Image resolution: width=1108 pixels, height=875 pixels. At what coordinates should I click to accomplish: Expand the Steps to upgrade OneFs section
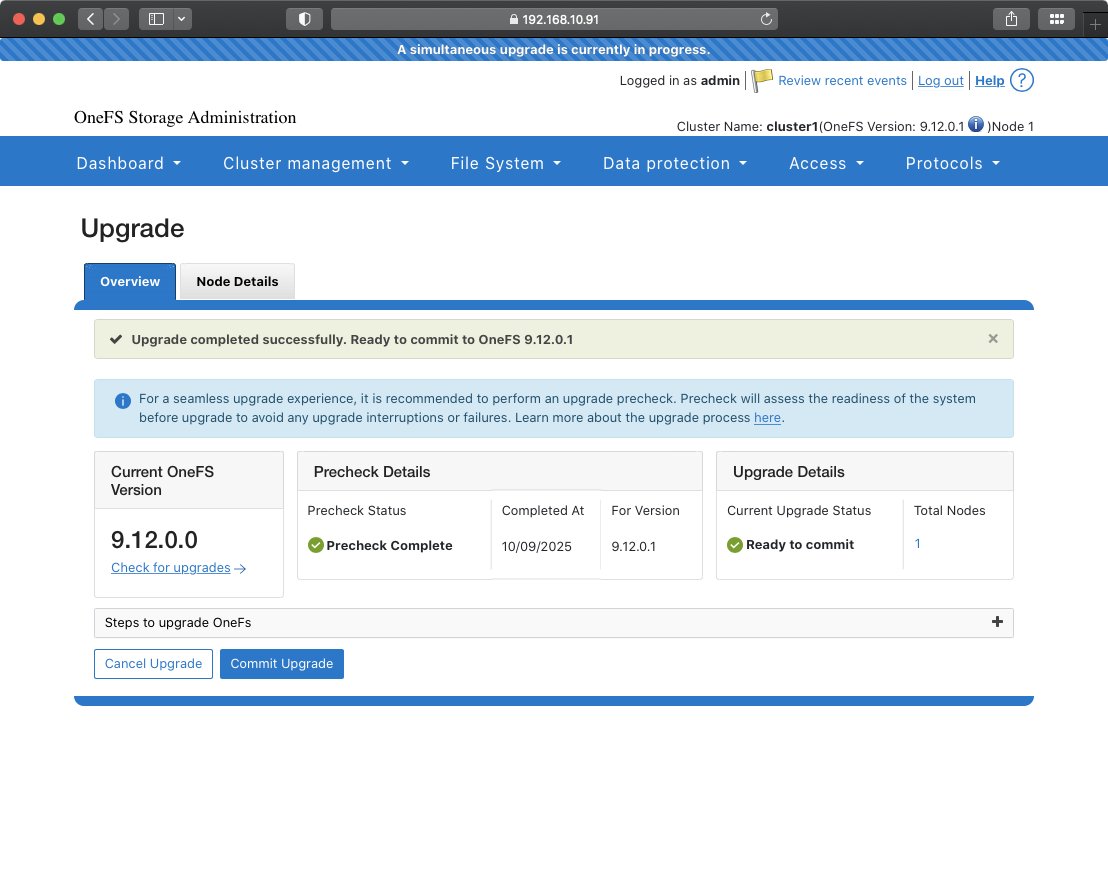(997, 622)
